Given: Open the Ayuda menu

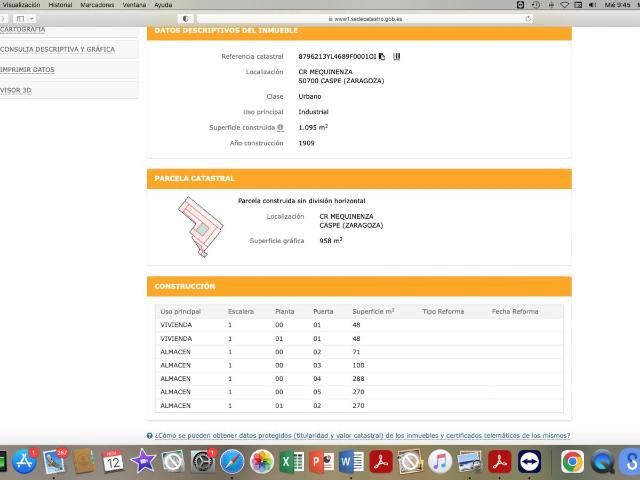Looking at the screenshot, I should 163,5.
